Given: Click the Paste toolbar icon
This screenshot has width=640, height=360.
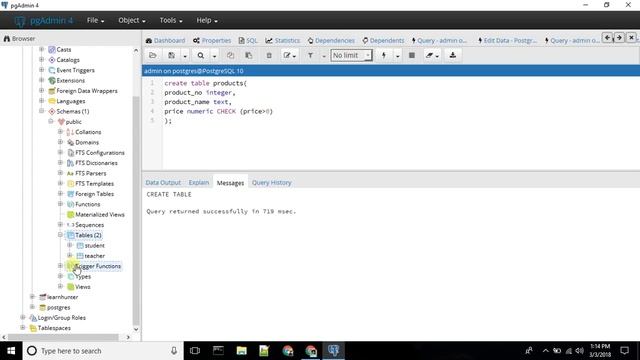Looking at the screenshot, I should coord(248,56).
